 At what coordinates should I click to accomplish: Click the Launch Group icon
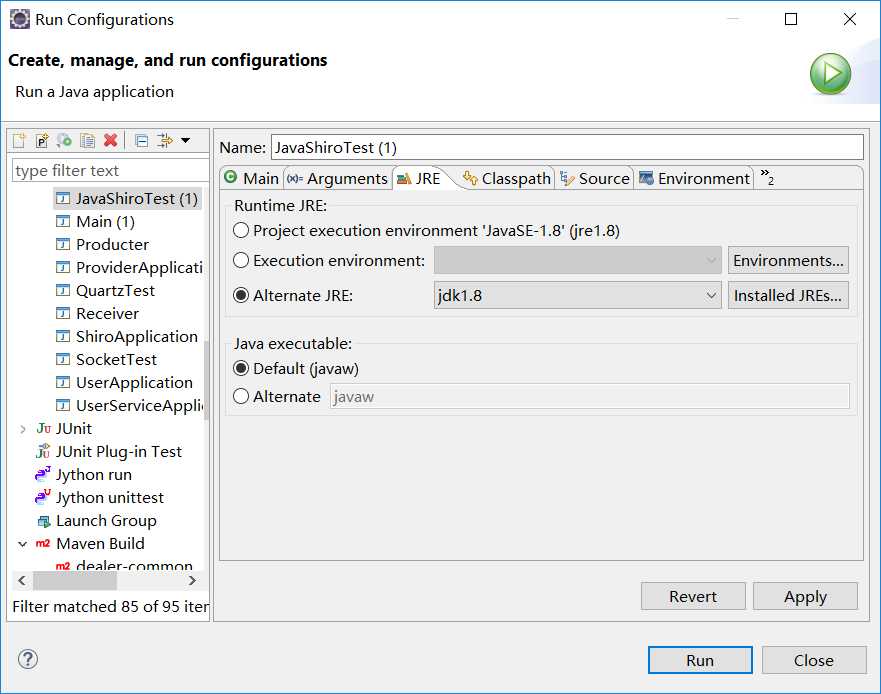pyautogui.click(x=43, y=521)
